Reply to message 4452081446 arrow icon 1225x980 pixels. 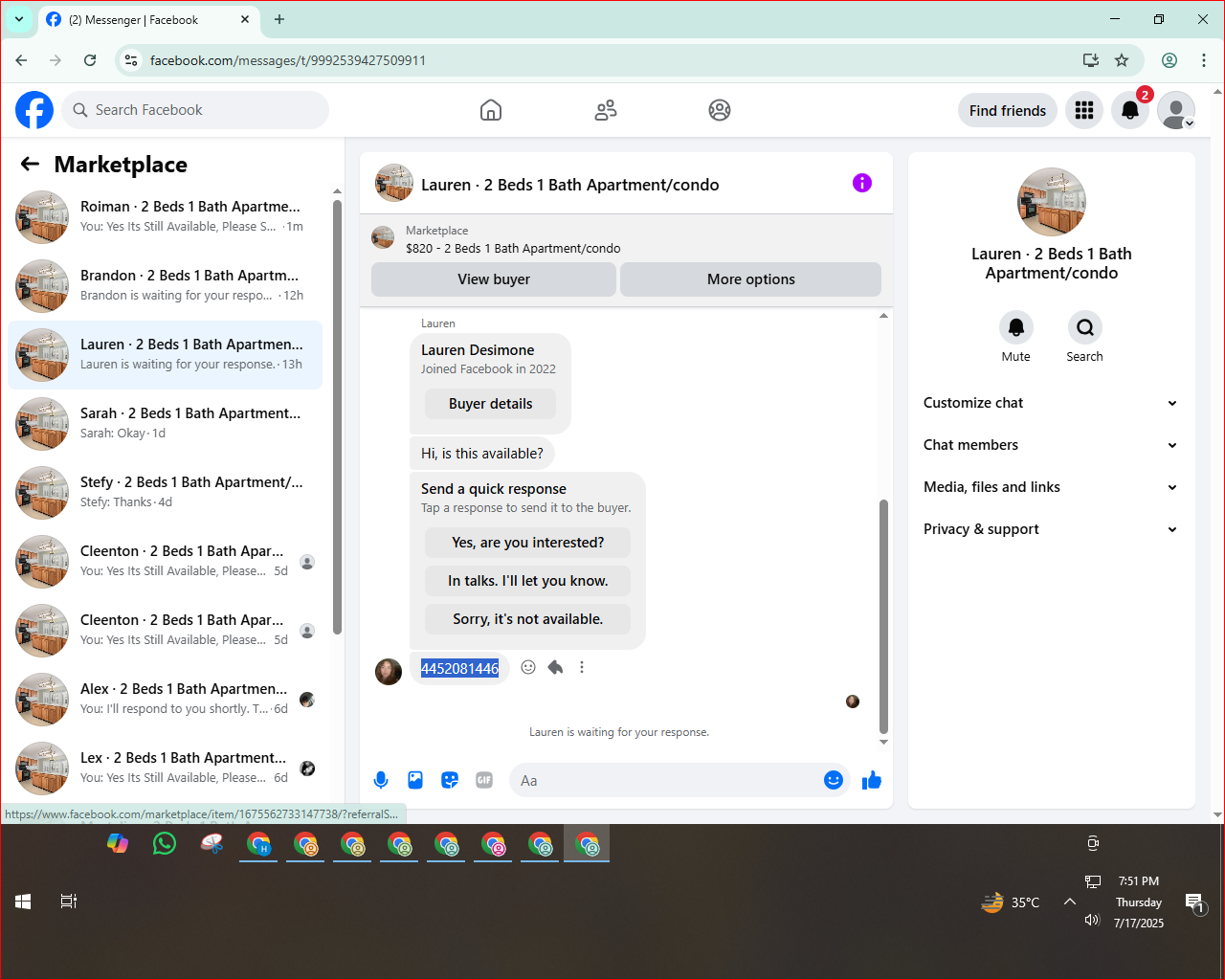coord(555,667)
